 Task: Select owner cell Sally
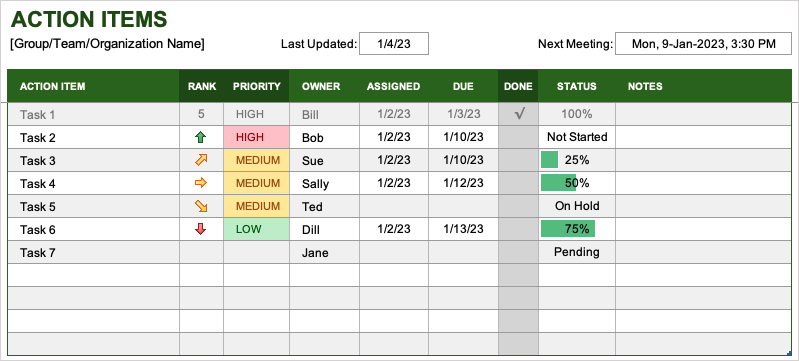[324, 183]
